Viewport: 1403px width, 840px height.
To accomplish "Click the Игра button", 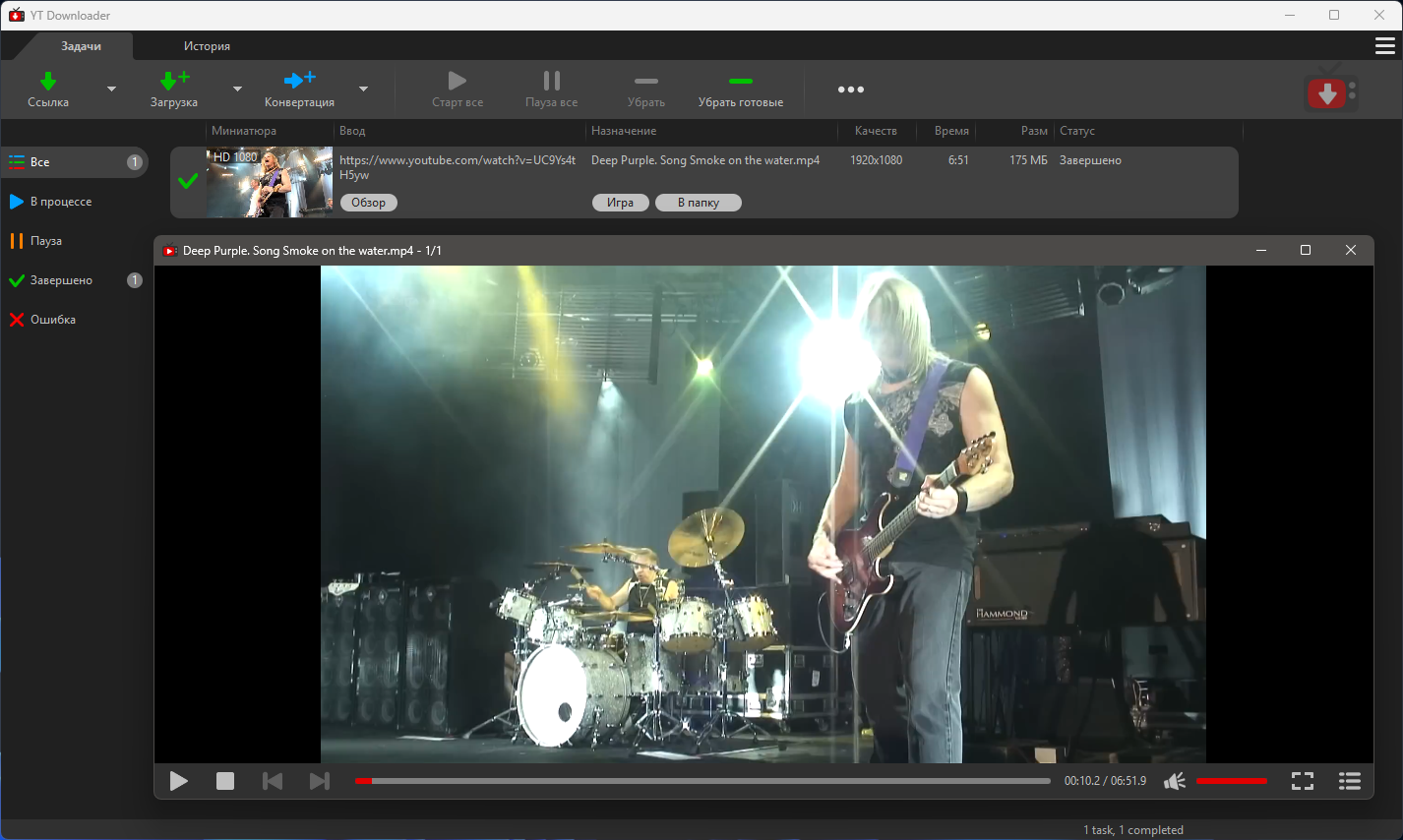I will click(620, 203).
